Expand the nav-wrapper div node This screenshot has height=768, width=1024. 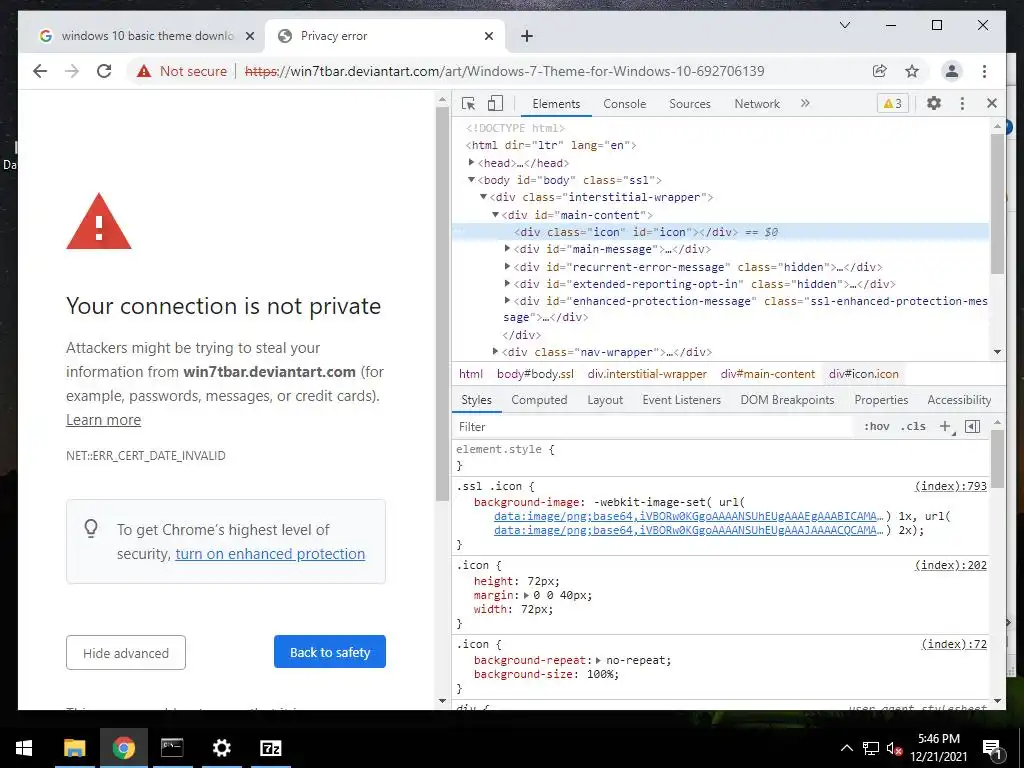pyautogui.click(x=495, y=351)
